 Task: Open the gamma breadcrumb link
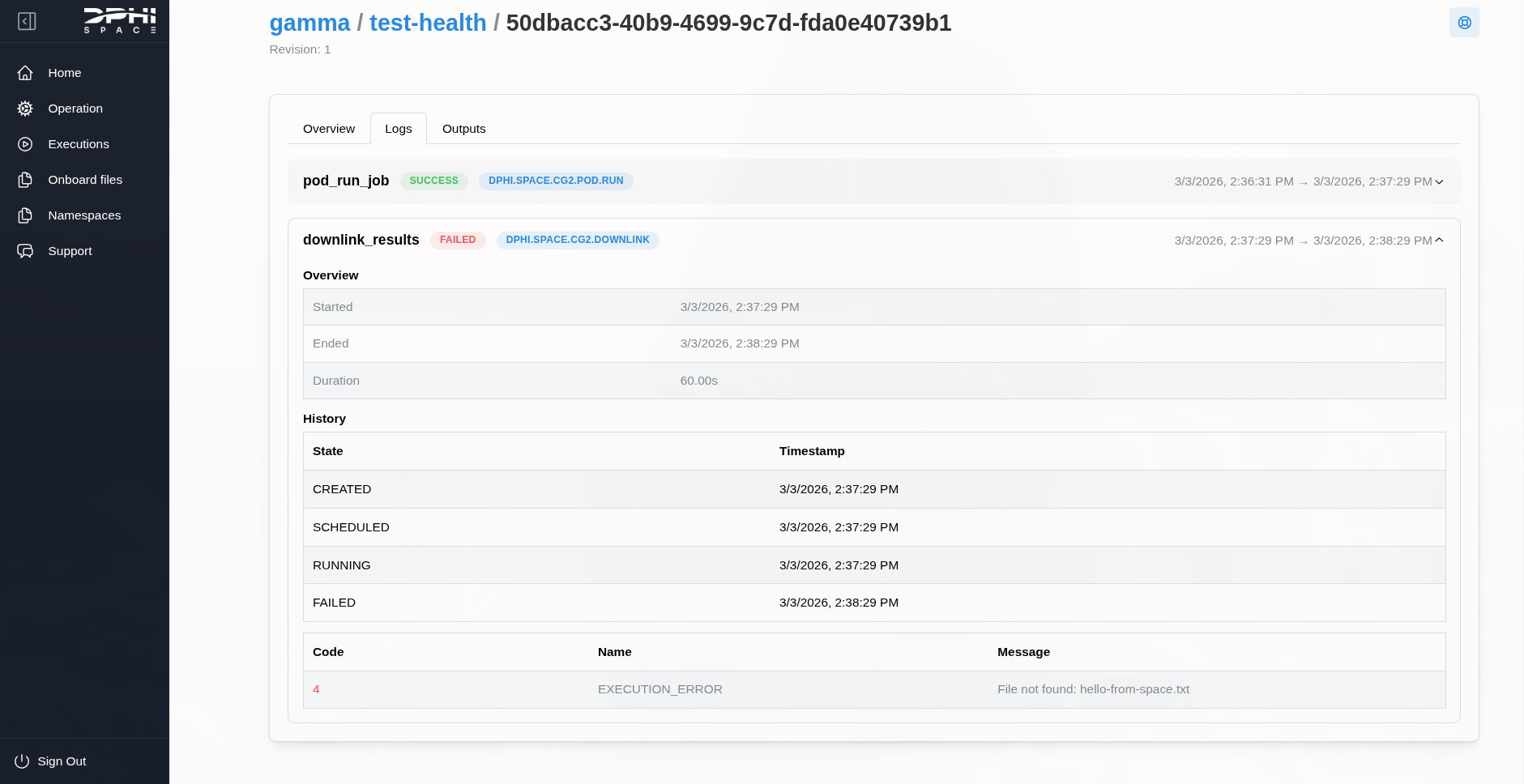pyautogui.click(x=309, y=23)
